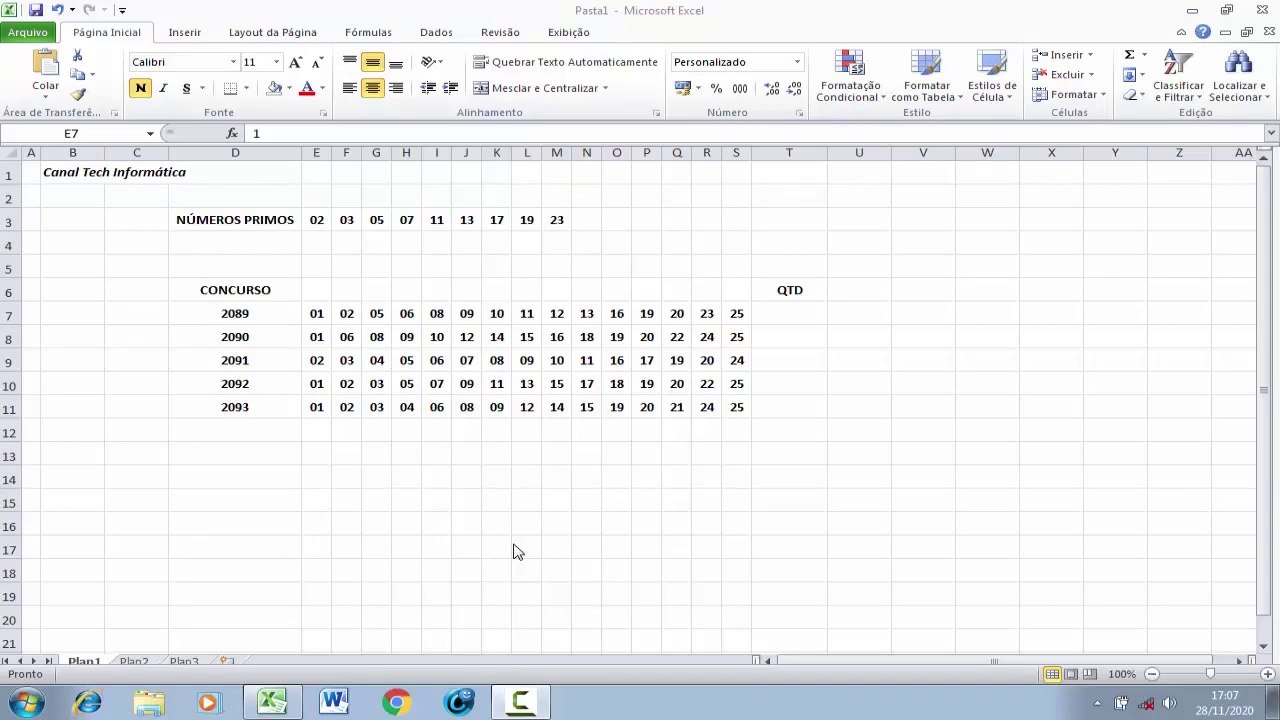Open Estilos de Célula gallery
1280x720 pixels.
tap(991, 76)
